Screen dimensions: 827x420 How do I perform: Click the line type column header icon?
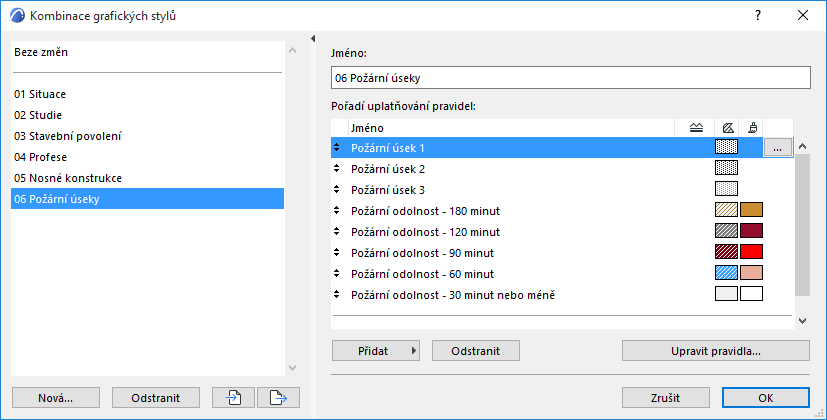tap(697, 127)
